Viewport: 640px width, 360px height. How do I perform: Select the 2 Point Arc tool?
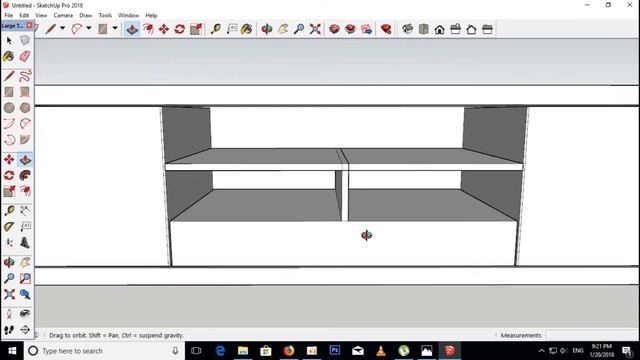coord(25,124)
